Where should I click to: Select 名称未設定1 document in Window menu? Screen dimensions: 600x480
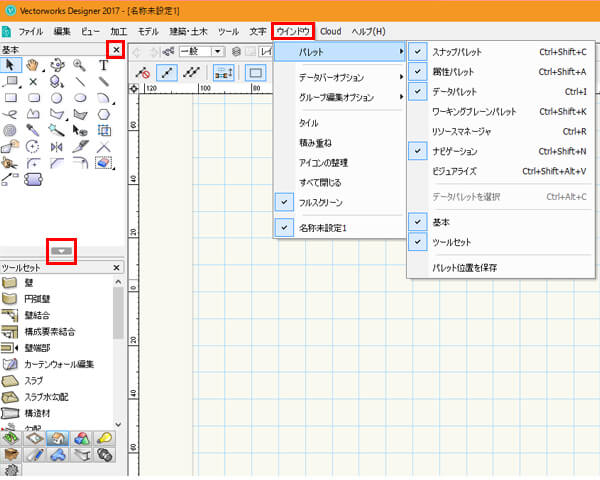pos(339,228)
